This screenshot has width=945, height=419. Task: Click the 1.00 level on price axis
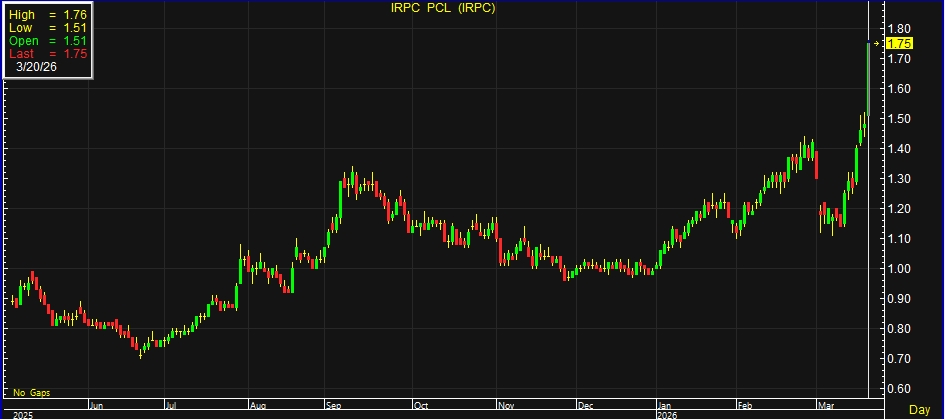tap(899, 269)
